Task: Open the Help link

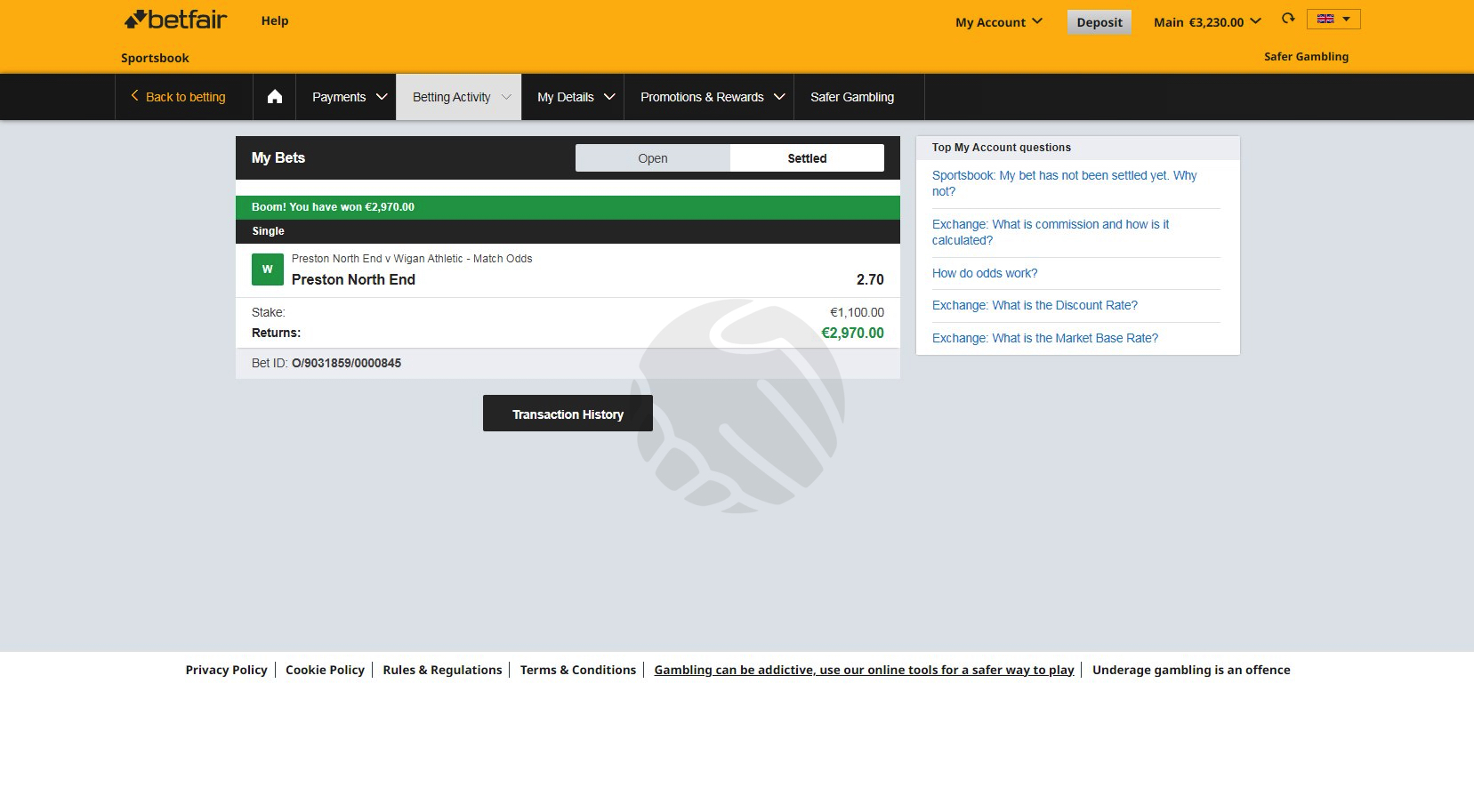Action: [275, 20]
